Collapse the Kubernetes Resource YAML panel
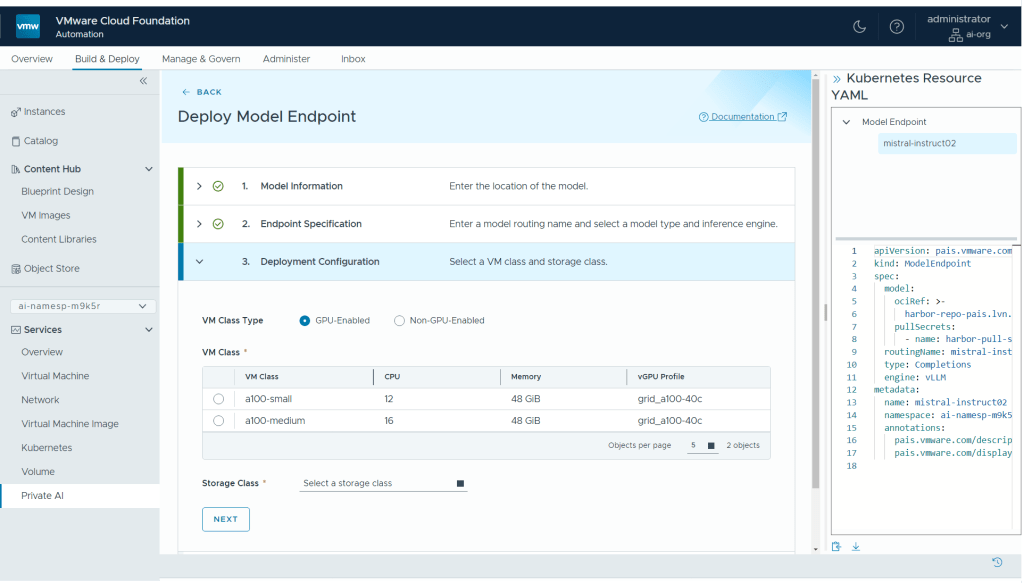This screenshot has width=1024, height=583. 837,79
